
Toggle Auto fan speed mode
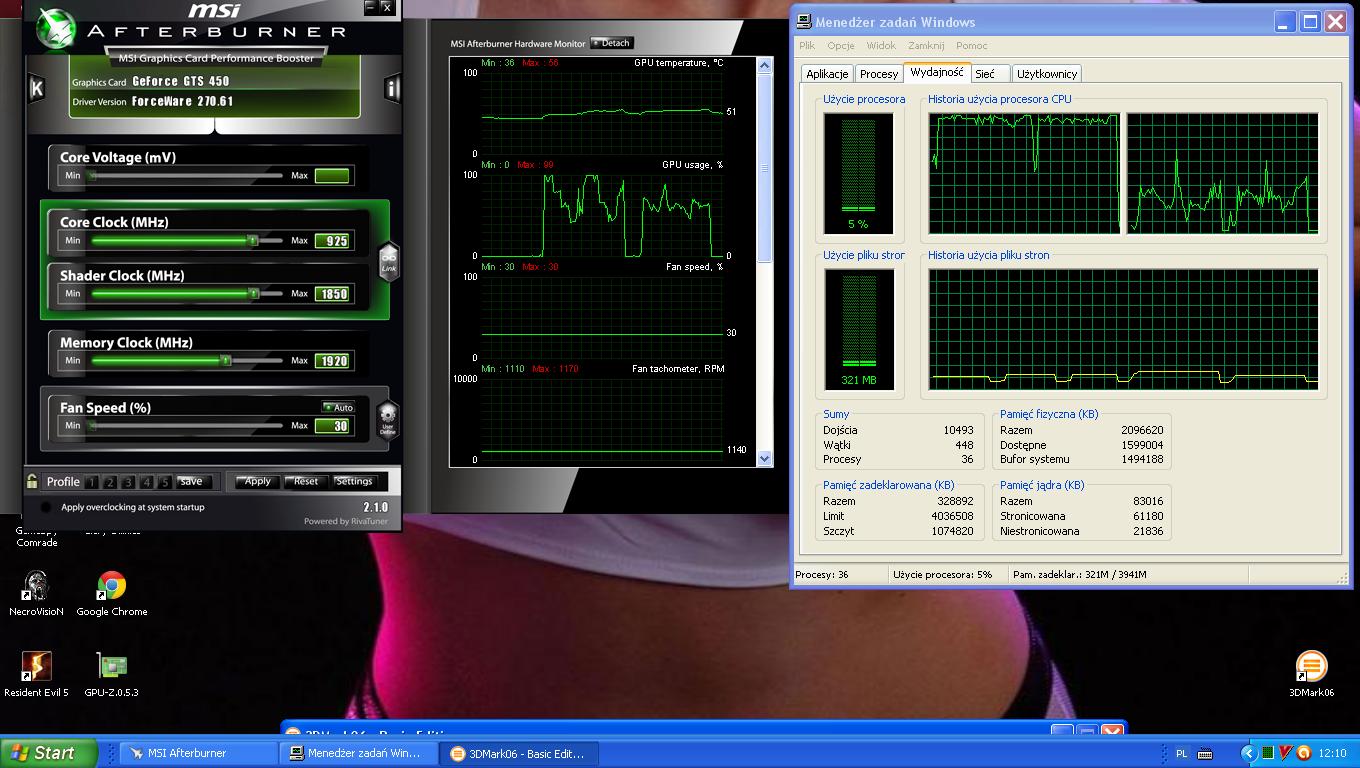pos(338,407)
